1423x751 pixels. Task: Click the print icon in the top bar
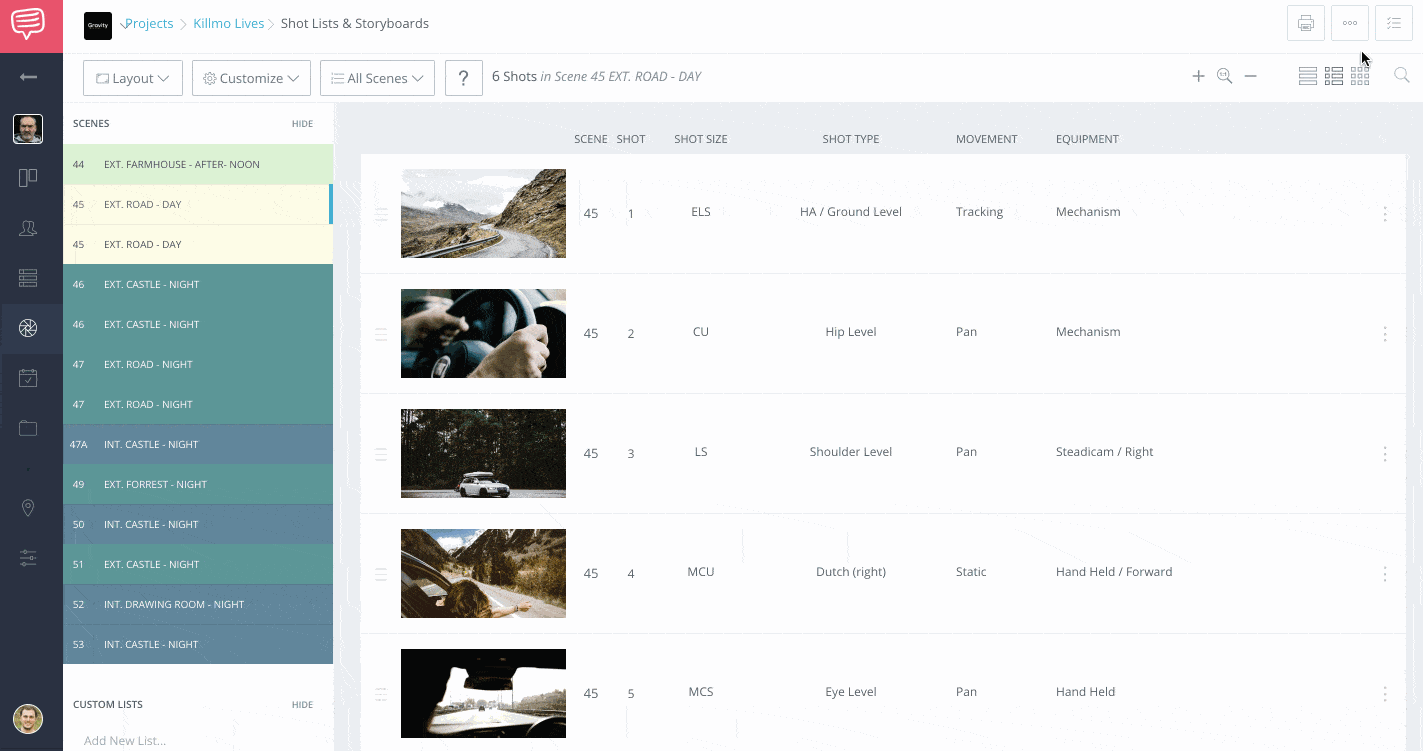pyautogui.click(x=1305, y=22)
